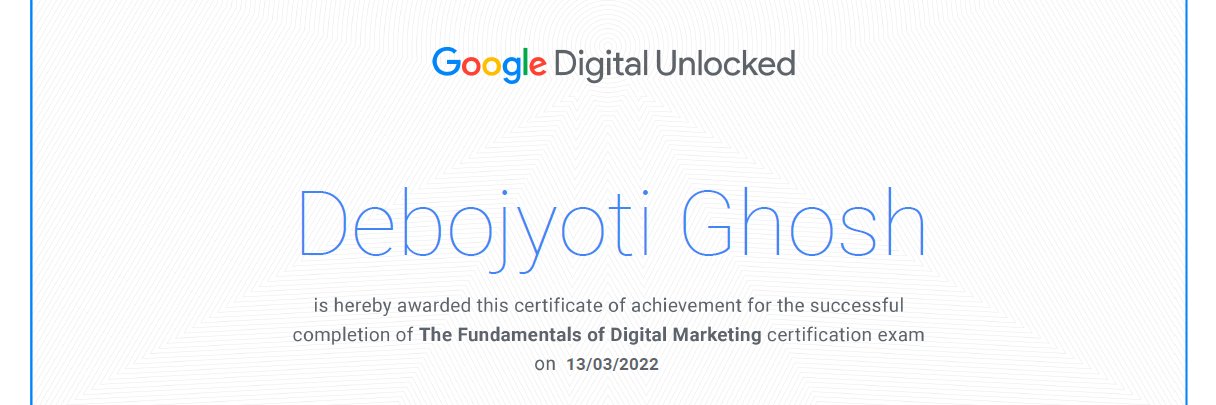Click the words "completion of"
This screenshot has width=1216, height=405.
(353, 334)
